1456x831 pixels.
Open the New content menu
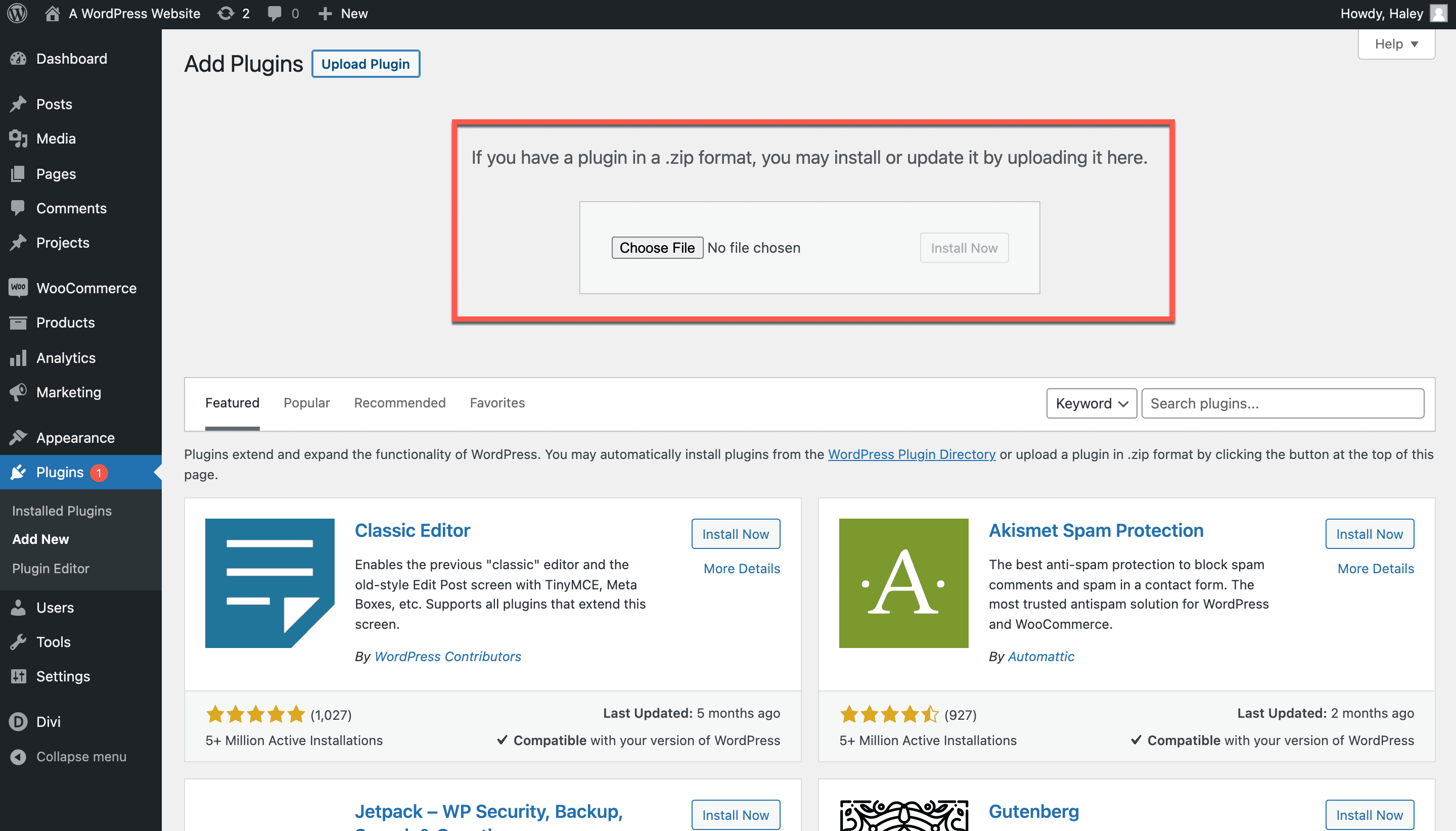343,14
